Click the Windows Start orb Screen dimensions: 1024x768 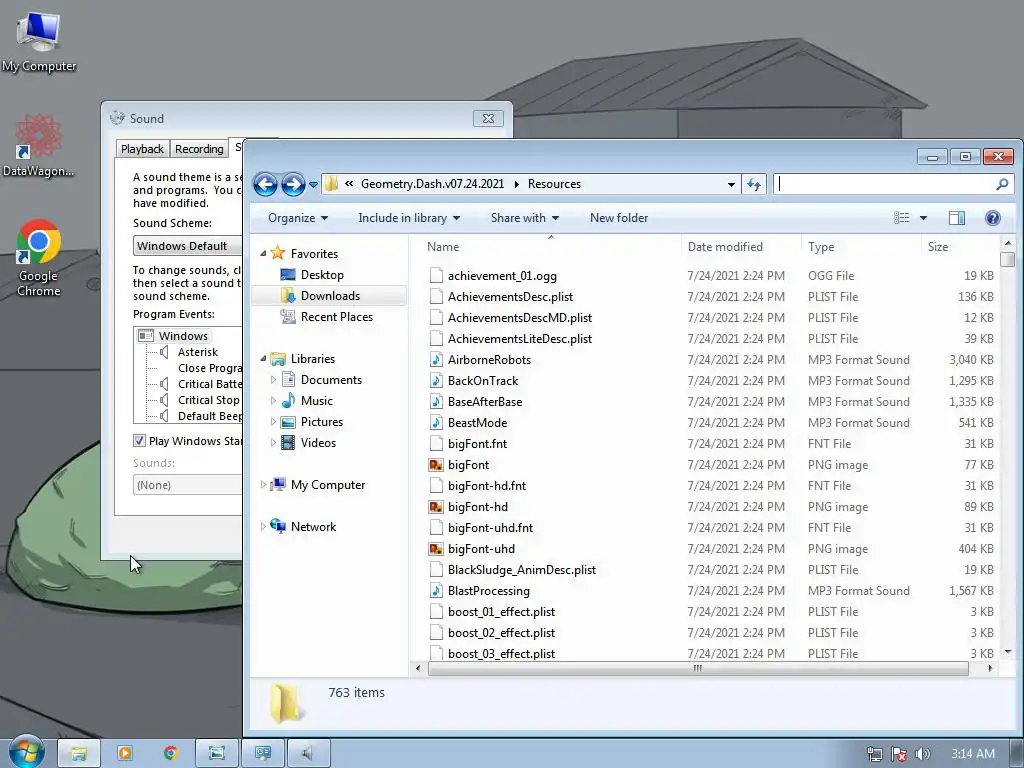[26, 752]
